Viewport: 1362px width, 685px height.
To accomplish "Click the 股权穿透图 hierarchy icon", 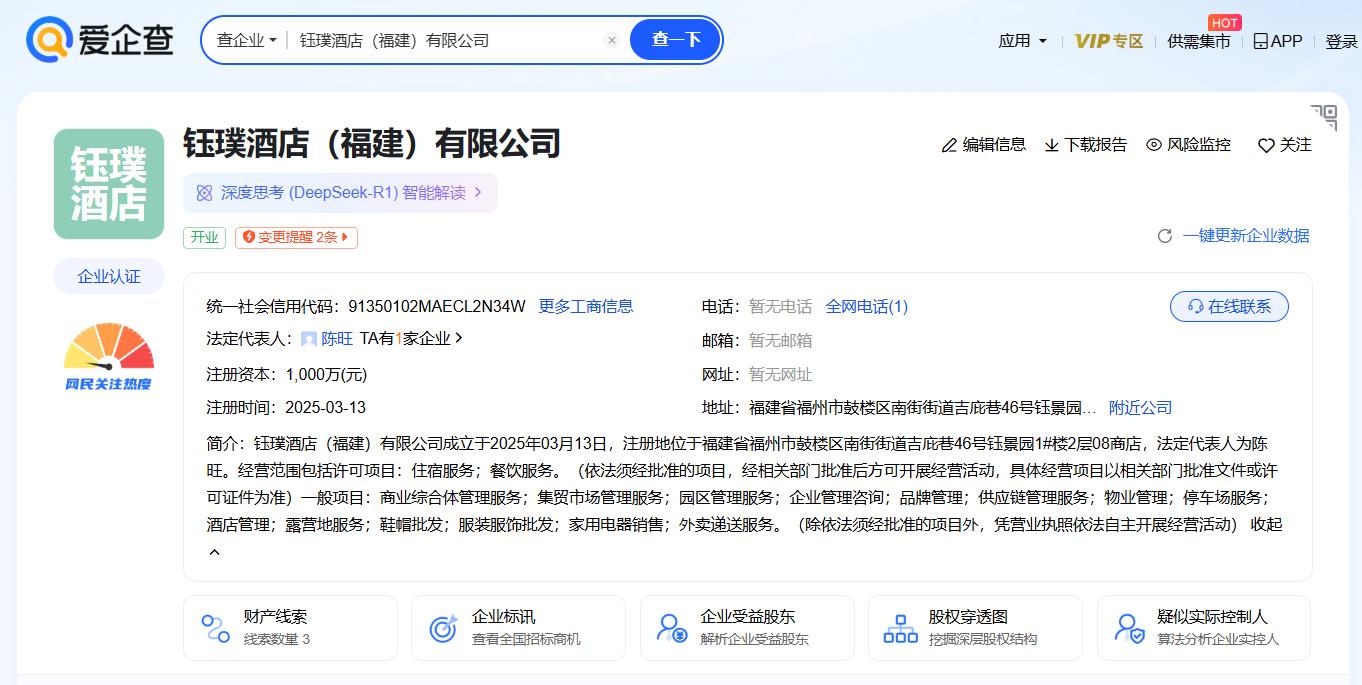I will (900, 628).
